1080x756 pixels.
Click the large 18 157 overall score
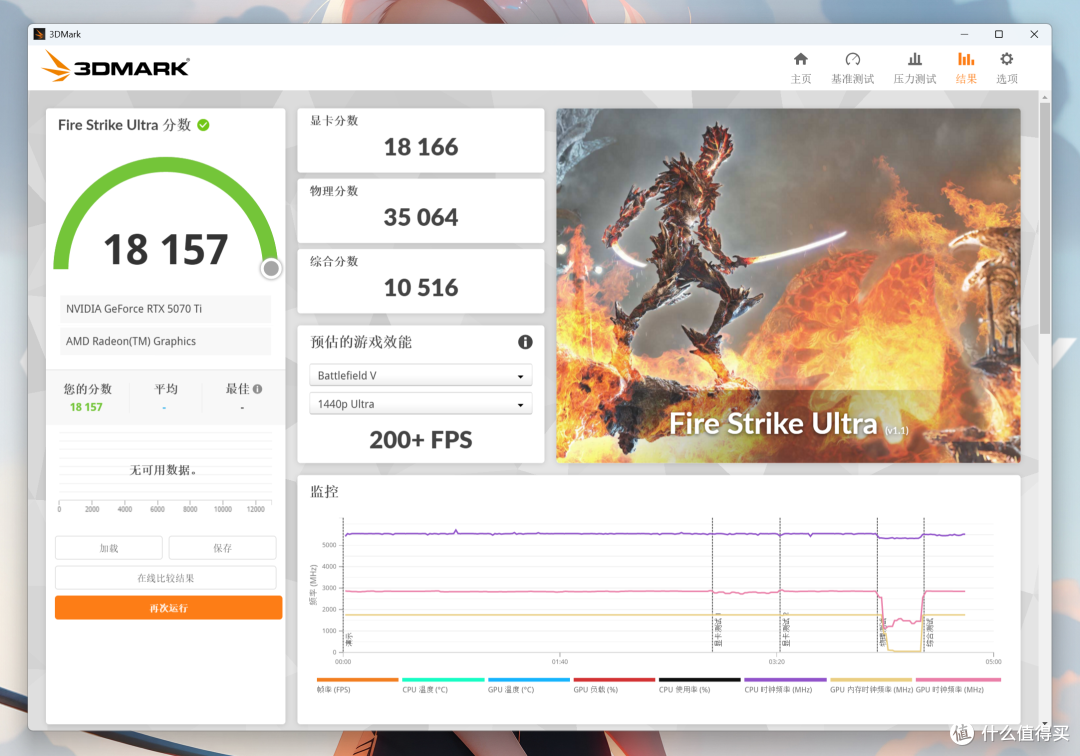click(x=165, y=249)
